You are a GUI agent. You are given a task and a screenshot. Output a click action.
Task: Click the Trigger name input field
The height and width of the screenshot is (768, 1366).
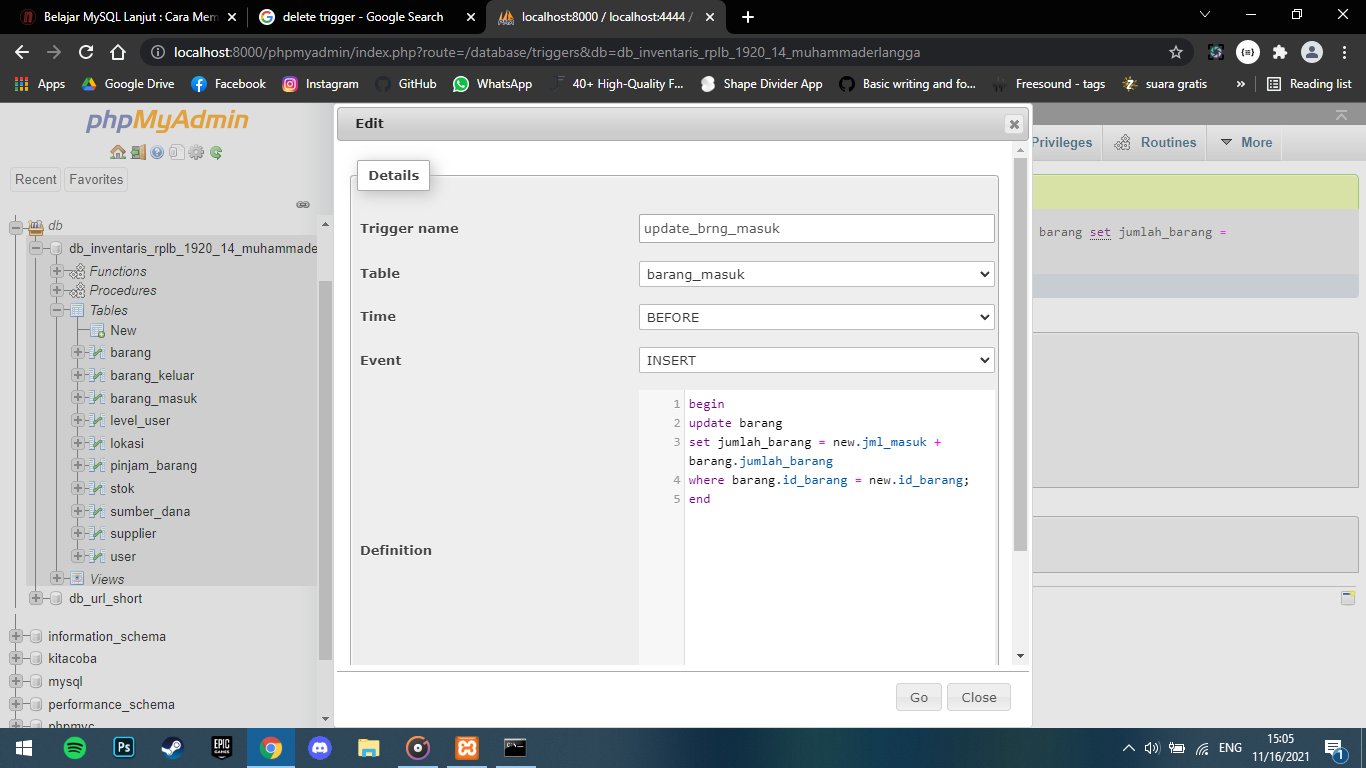816,228
